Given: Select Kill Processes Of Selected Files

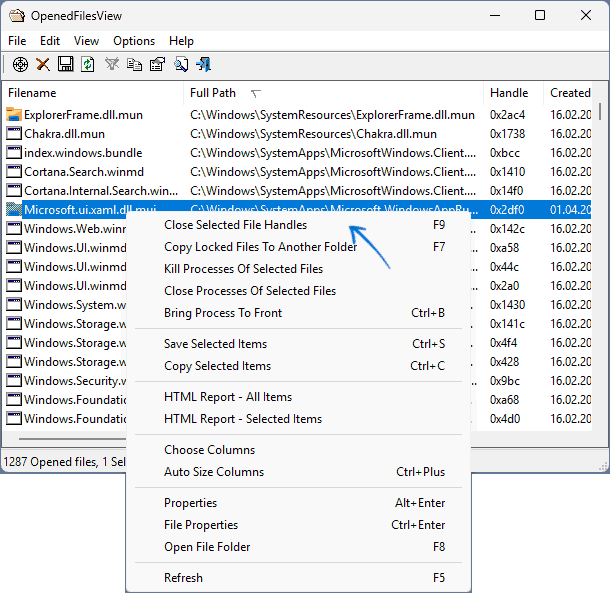Looking at the screenshot, I should click(x=243, y=269).
